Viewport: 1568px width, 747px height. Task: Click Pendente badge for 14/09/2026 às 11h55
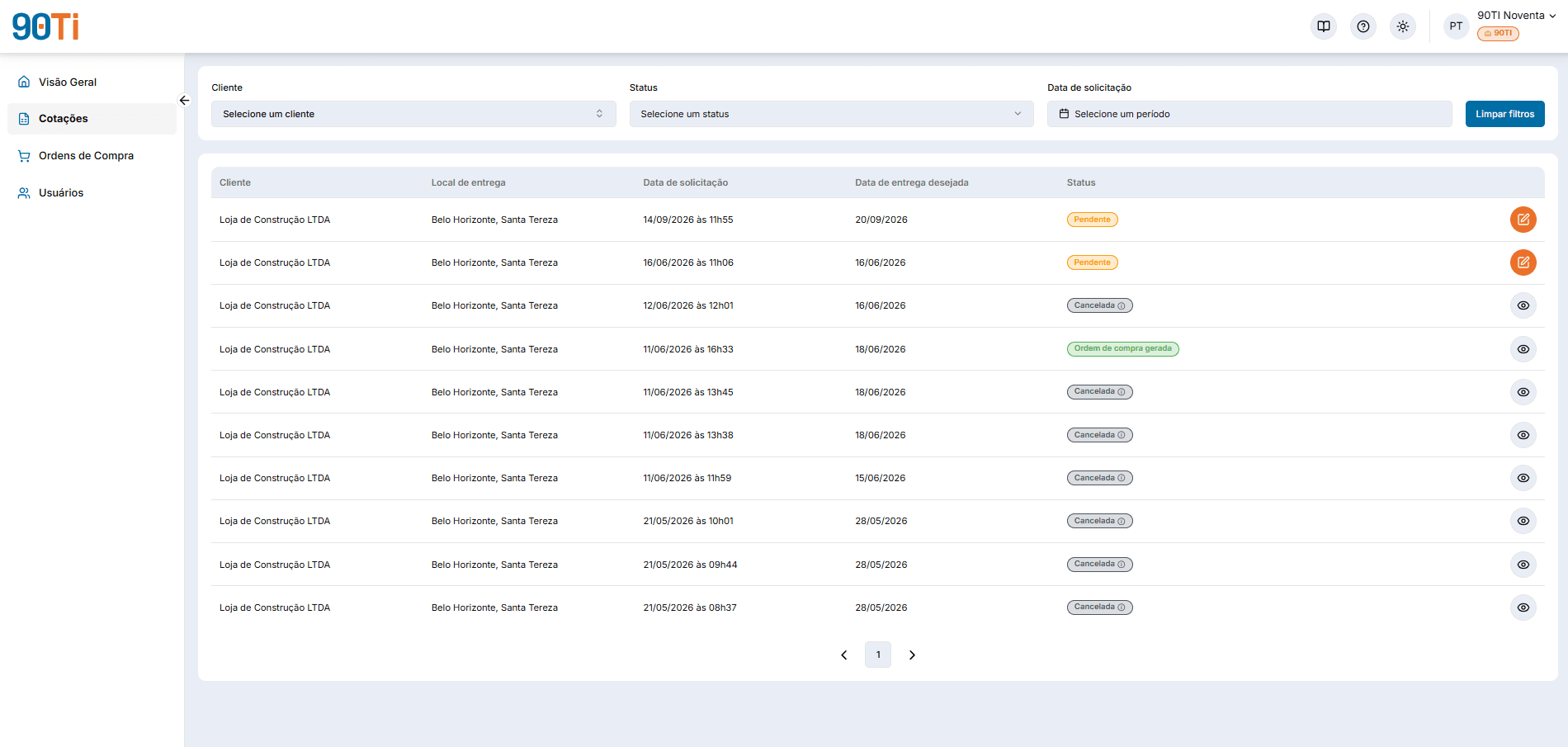[x=1092, y=220]
